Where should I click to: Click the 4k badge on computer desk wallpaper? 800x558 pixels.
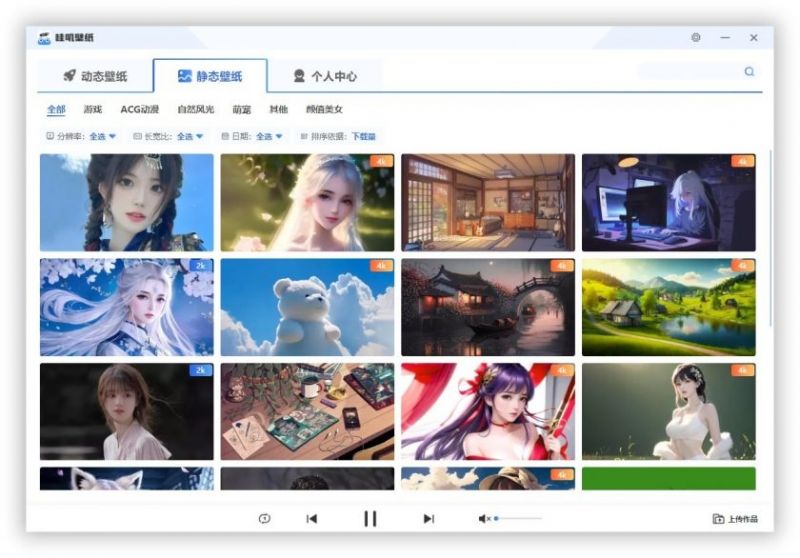click(742, 161)
